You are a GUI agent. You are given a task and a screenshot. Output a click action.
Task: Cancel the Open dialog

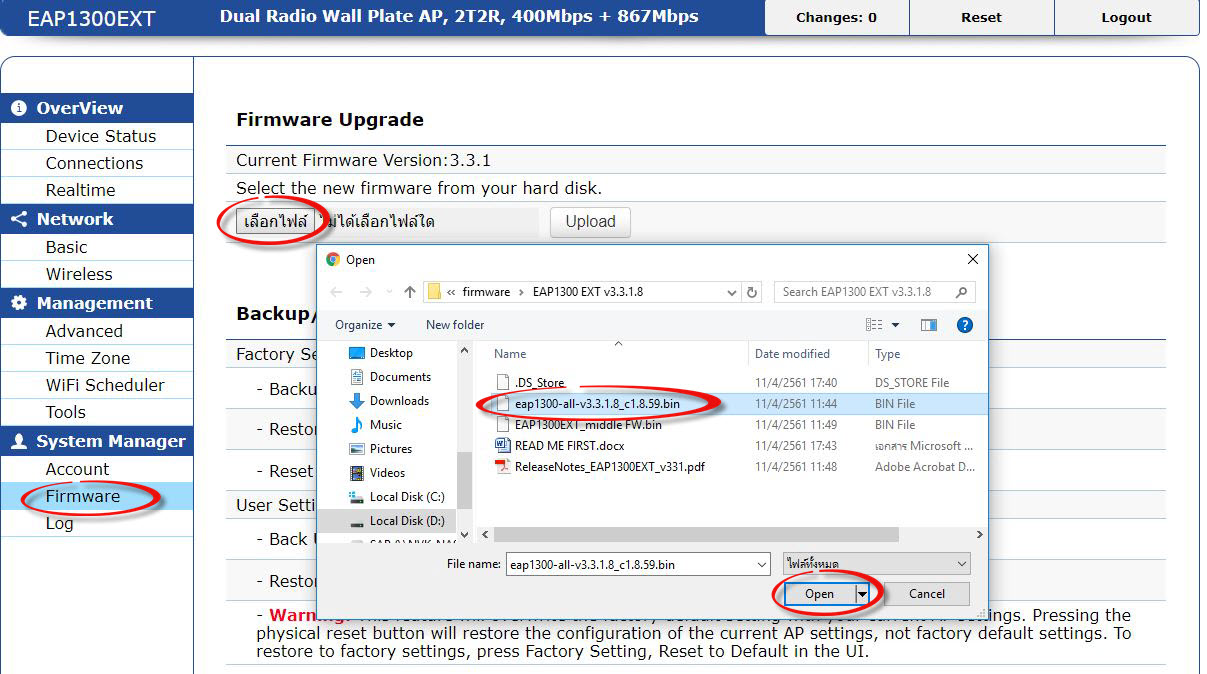[x=927, y=594]
